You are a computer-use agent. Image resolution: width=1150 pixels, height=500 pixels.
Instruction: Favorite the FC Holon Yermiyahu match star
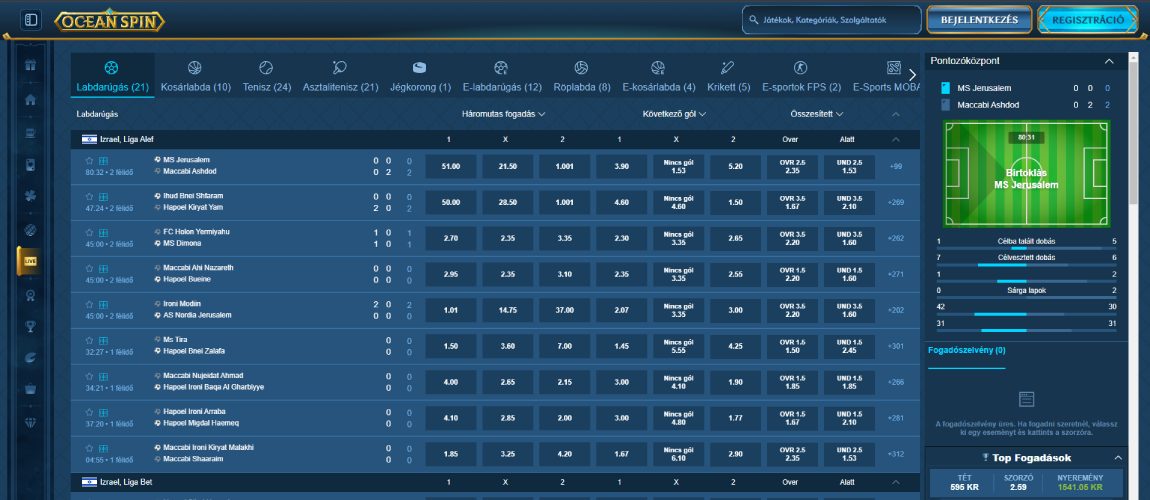click(x=89, y=232)
